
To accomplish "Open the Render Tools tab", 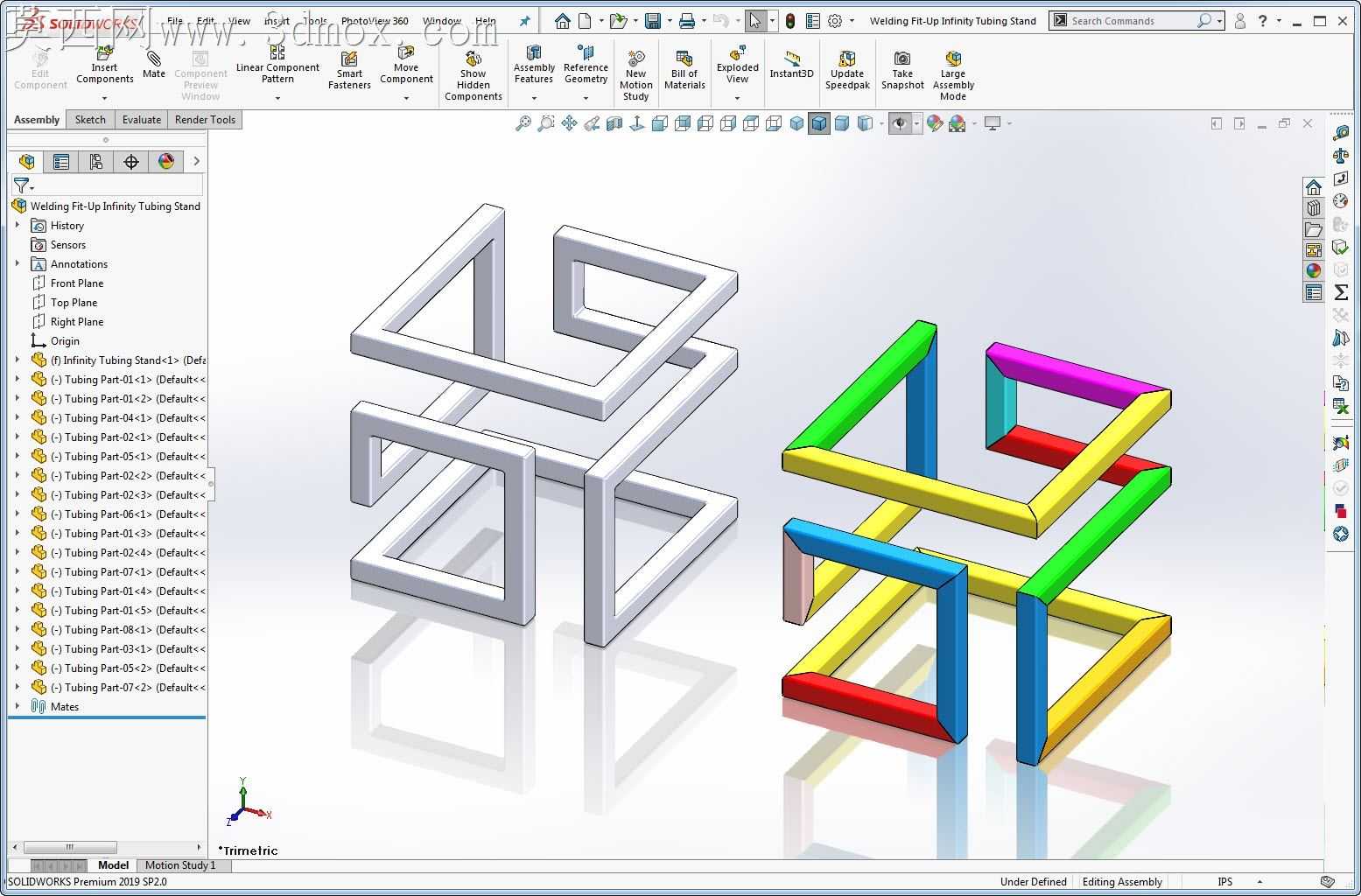I will pyautogui.click(x=205, y=120).
